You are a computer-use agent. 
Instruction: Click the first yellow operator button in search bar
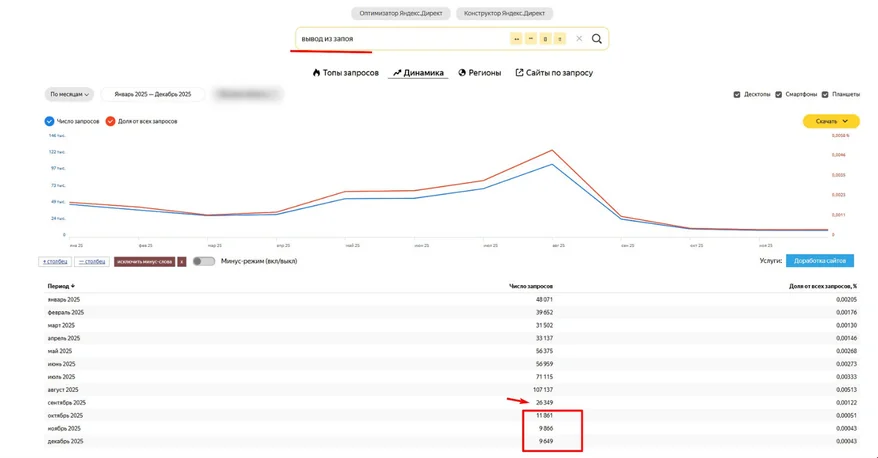(x=516, y=39)
